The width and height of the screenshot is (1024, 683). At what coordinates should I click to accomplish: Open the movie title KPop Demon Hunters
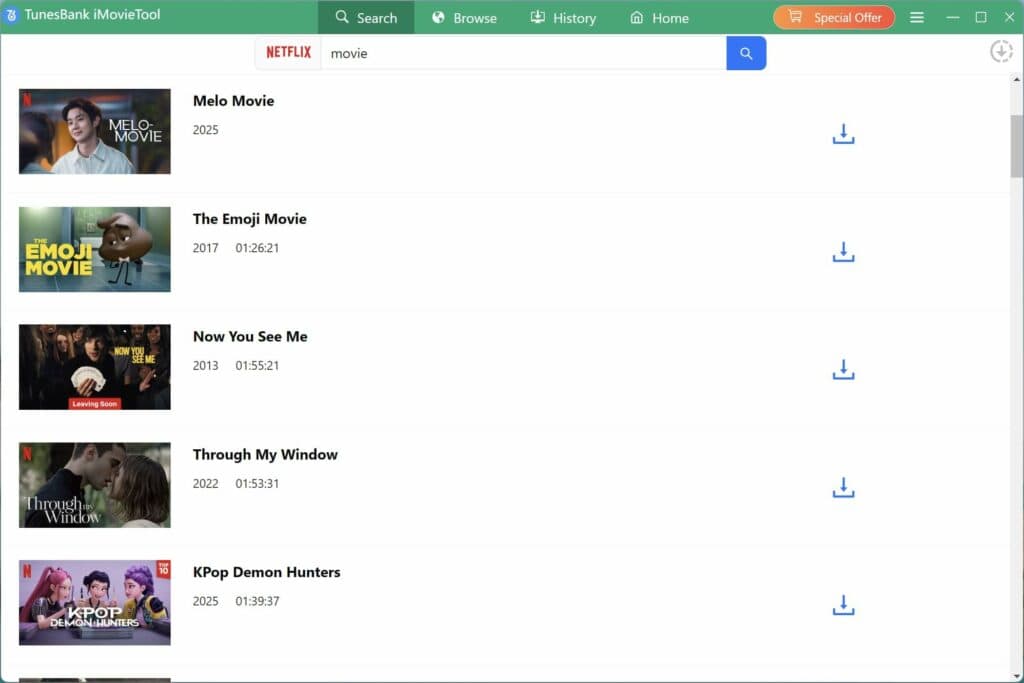click(267, 572)
